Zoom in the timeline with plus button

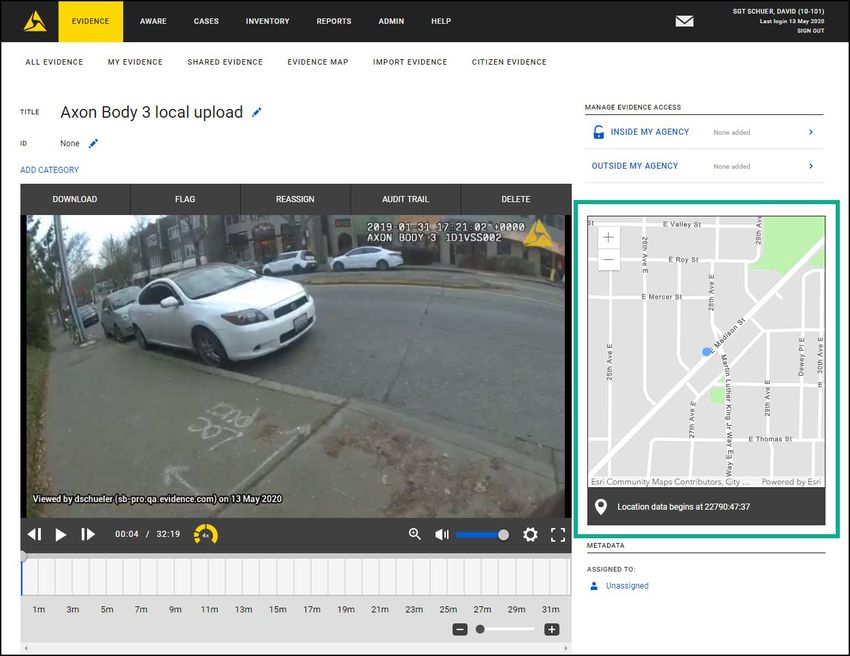[552, 629]
